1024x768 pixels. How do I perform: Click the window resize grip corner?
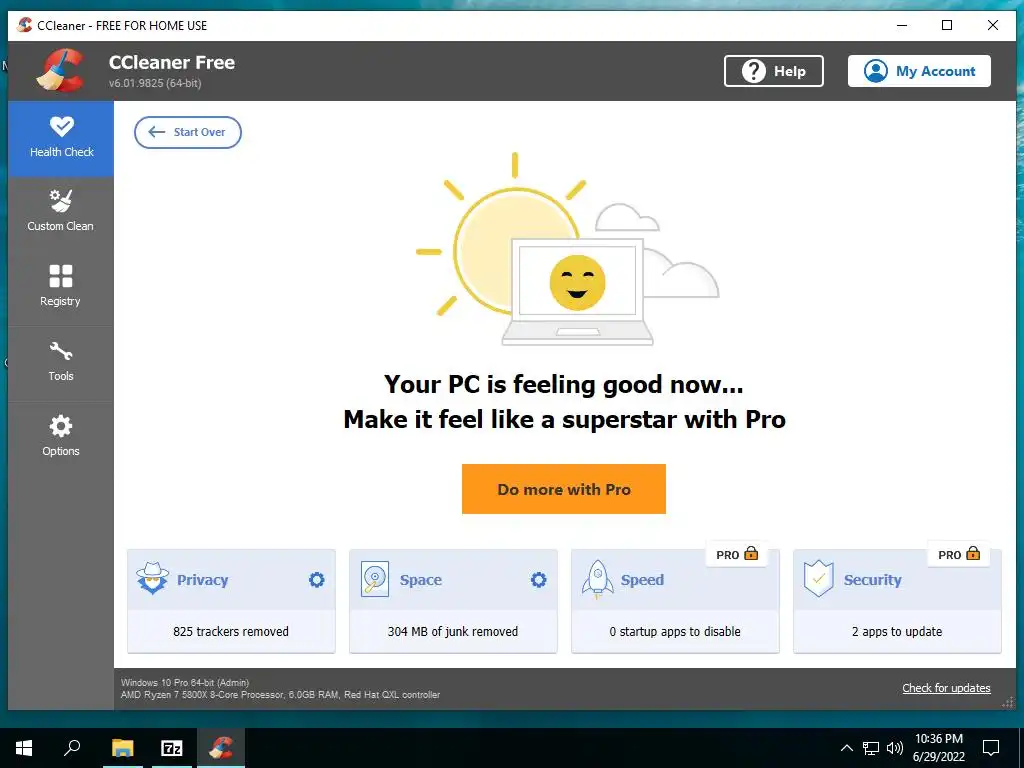click(1008, 702)
